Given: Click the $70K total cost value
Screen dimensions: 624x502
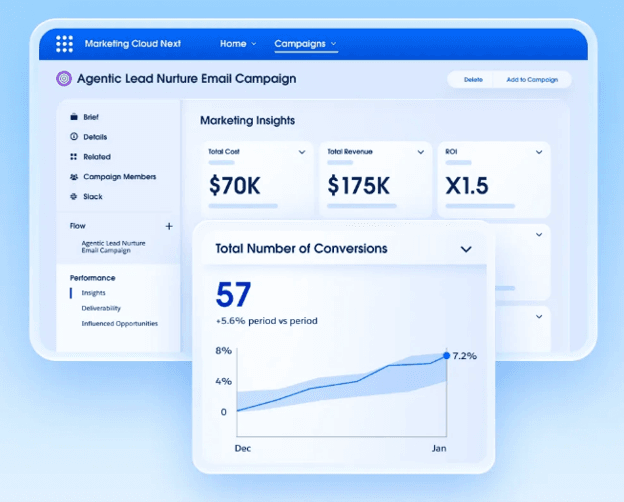Looking at the screenshot, I should click(x=234, y=186).
